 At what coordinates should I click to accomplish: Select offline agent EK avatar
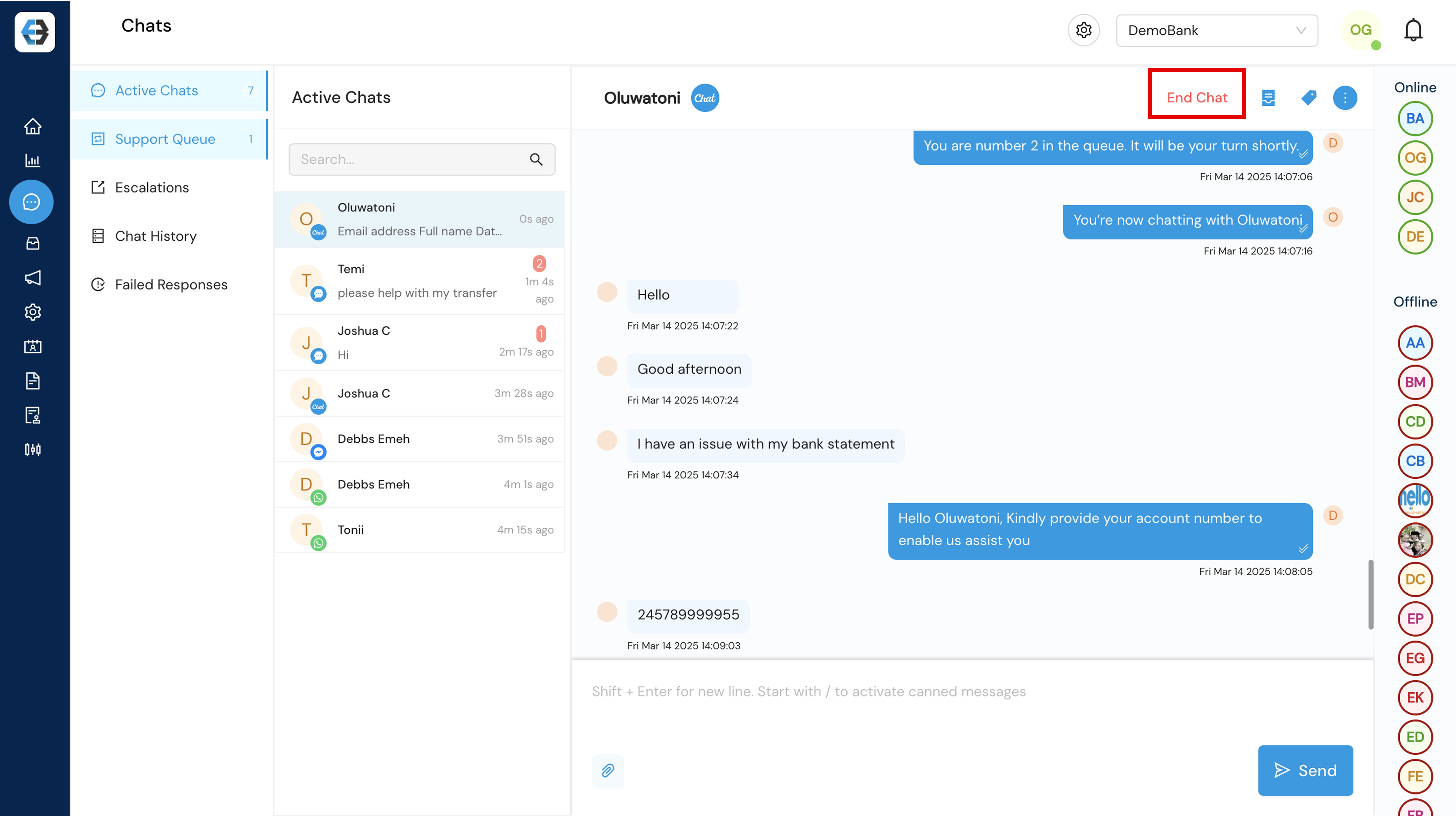click(x=1415, y=698)
